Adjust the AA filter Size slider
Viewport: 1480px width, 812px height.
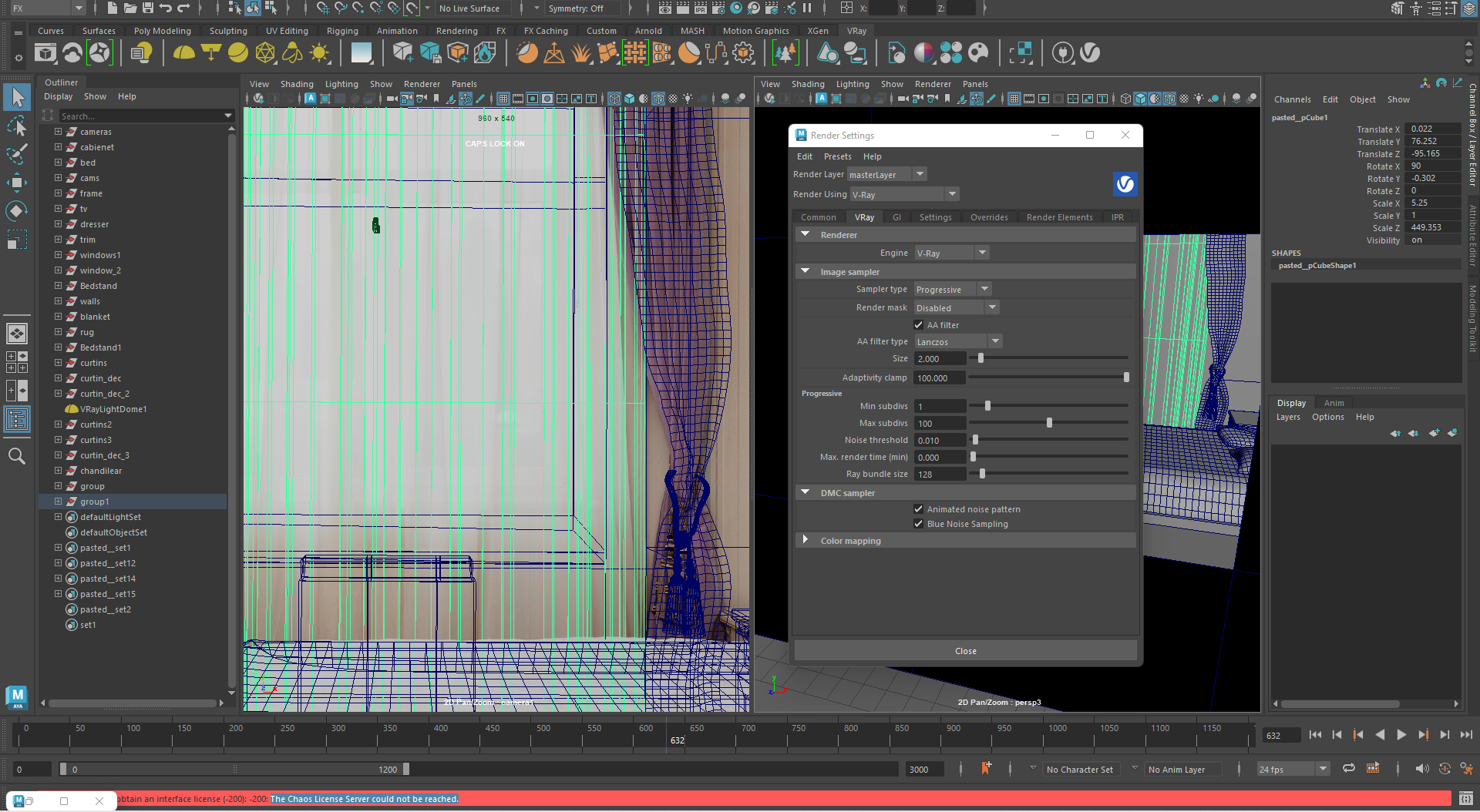tap(980, 358)
